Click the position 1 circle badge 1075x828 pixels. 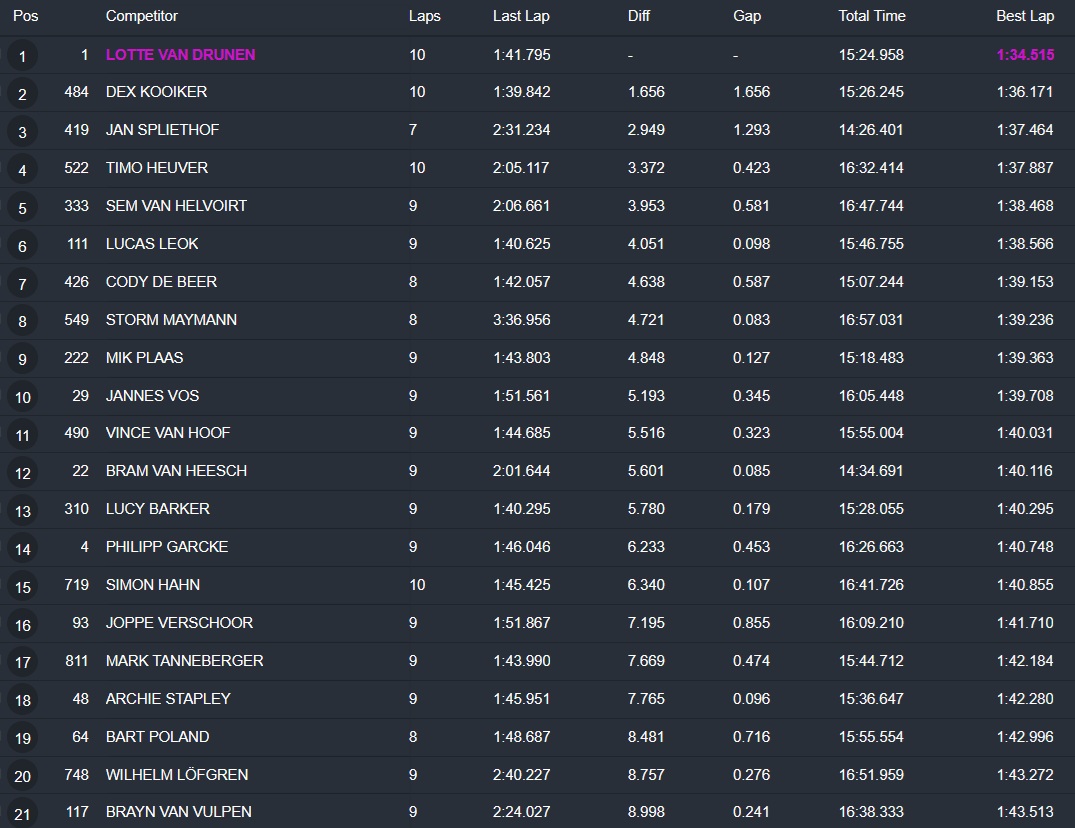point(22,56)
